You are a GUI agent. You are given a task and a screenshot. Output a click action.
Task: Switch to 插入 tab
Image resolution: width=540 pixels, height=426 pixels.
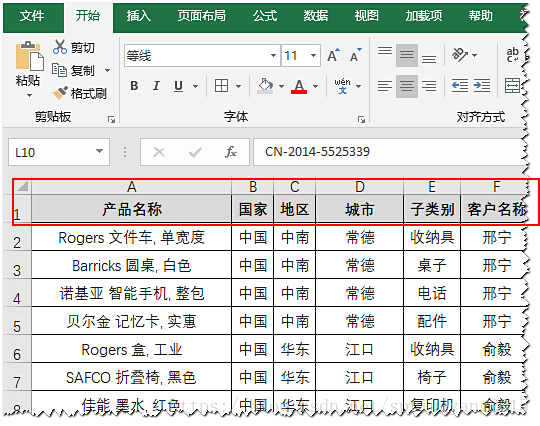[x=138, y=16]
